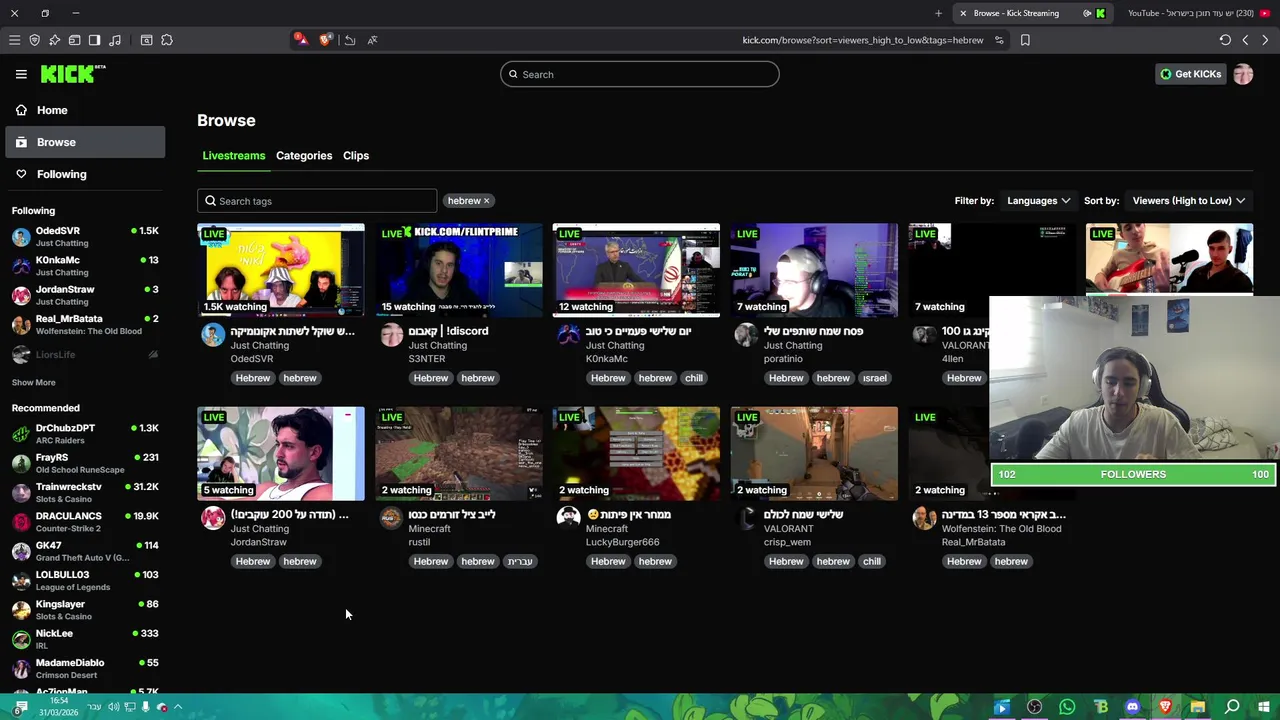1280x720 pixels.
Task: Open the Kick sidebar hamburger menu
Action: pyautogui.click(x=21, y=74)
